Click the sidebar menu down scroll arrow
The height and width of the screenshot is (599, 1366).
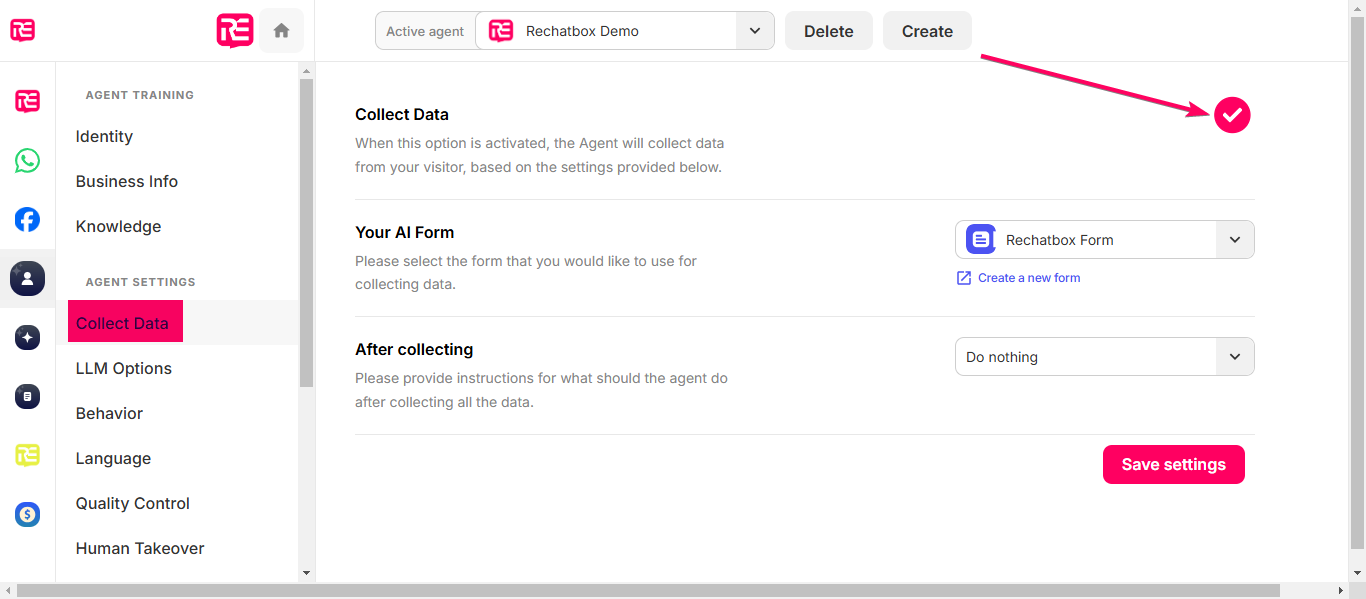(x=307, y=573)
